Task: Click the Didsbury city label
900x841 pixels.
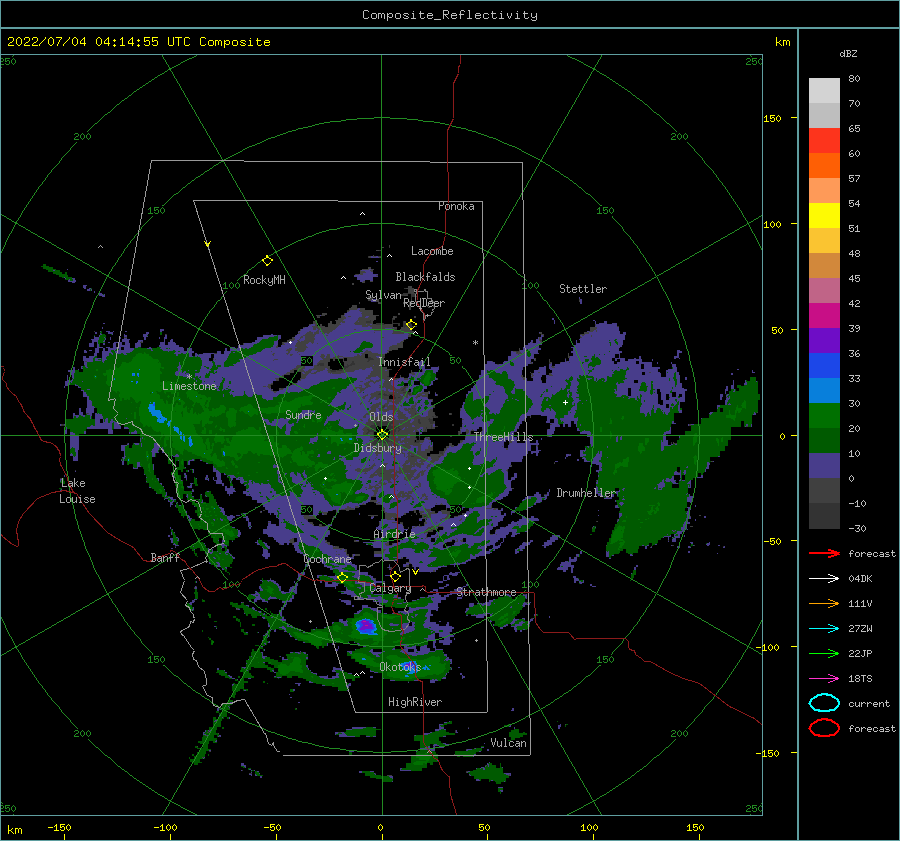Action: pyautogui.click(x=377, y=448)
